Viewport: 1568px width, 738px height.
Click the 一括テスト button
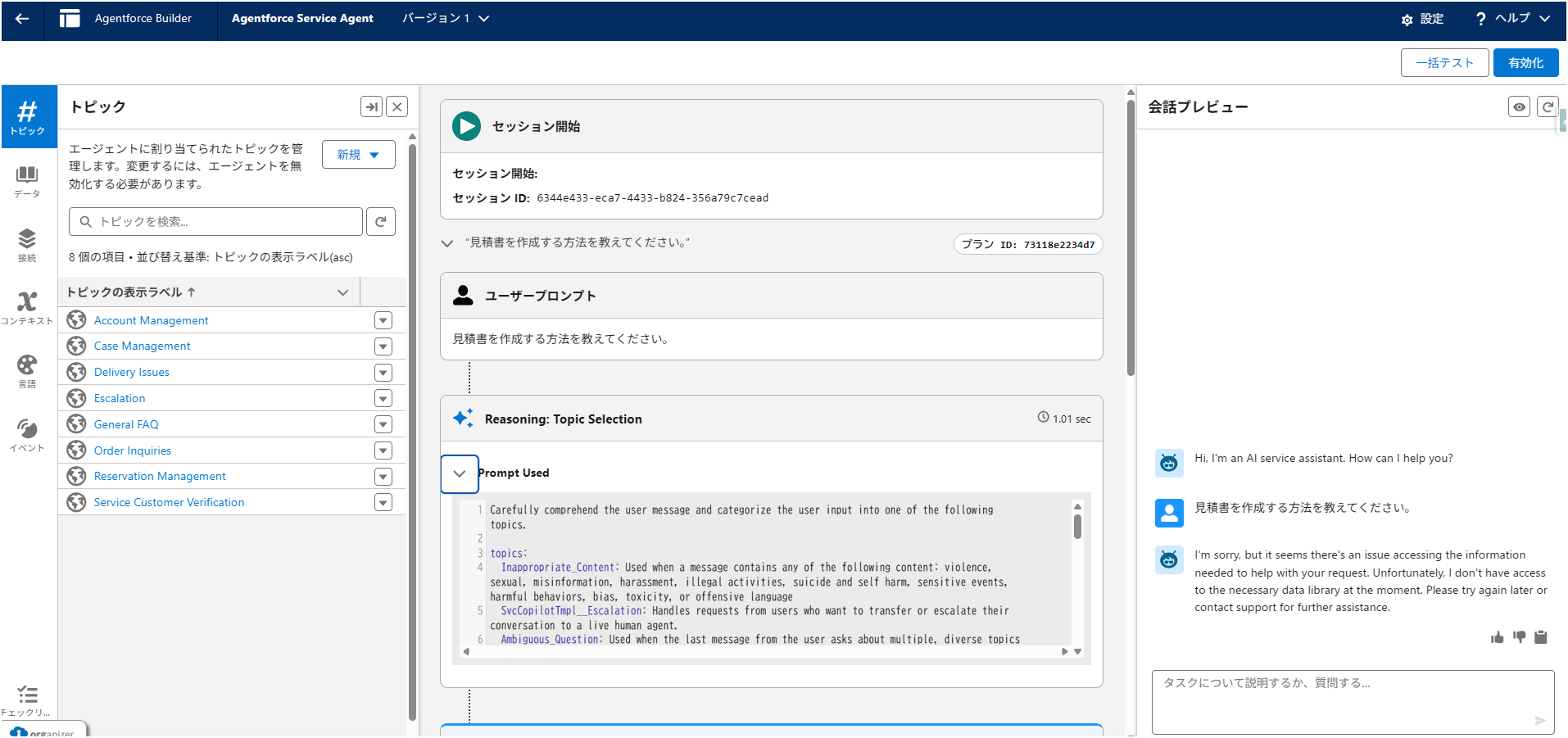click(1444, 62)
